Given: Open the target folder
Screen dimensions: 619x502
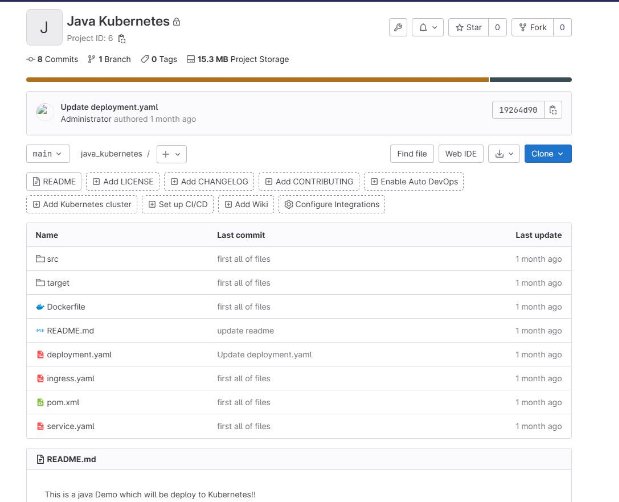Looking at the screenshot, I should 58,283.
